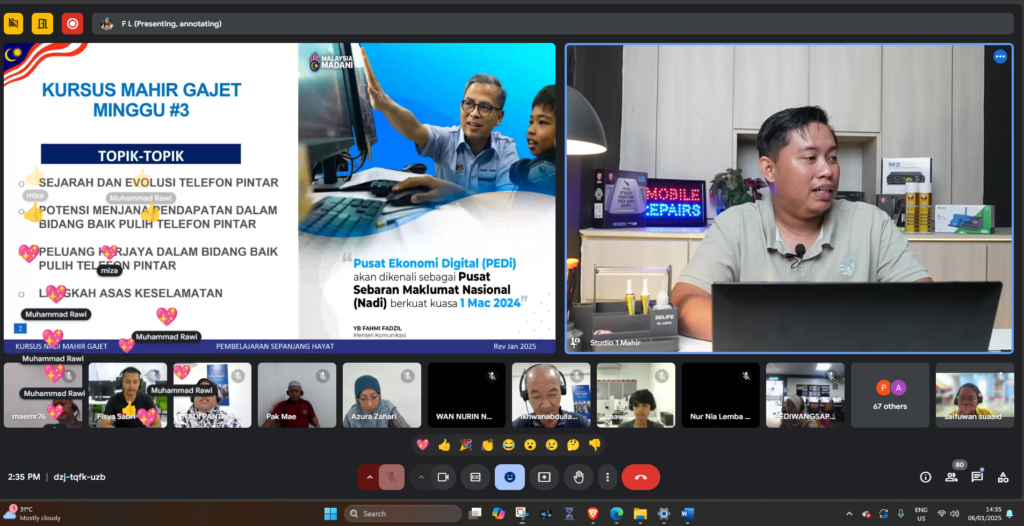Send the crying face reaction
Viewport: 1024px width, 526px height.
coord(552,445)
